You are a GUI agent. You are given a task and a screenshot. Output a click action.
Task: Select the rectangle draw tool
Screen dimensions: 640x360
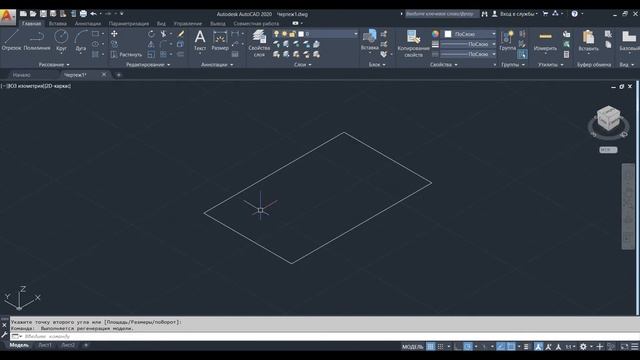(x=96, y=34)
